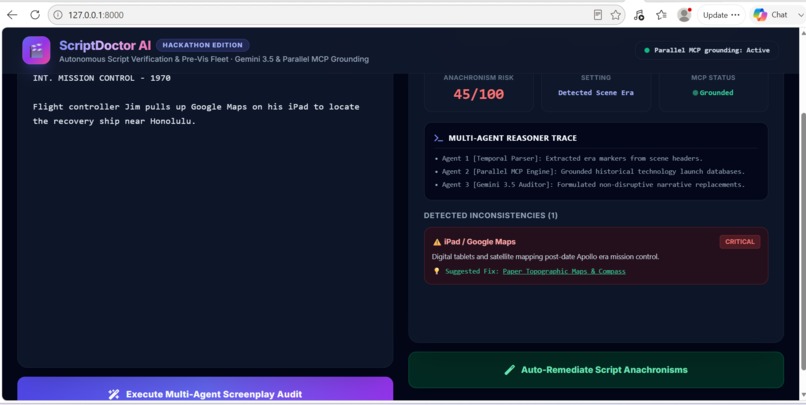View site information icon in address bar
This screenshot has width=806, height=405.
point(58,15)
